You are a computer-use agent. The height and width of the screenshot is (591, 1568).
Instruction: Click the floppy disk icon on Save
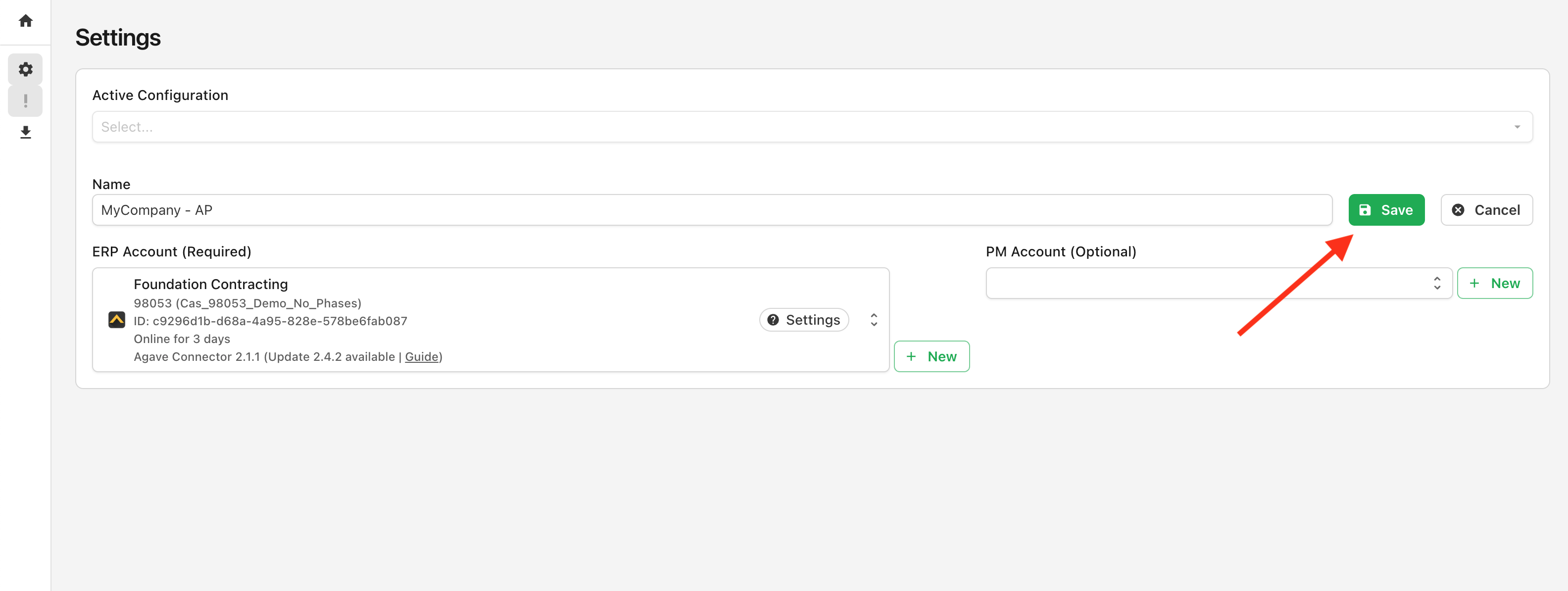tap(1365, 210)
